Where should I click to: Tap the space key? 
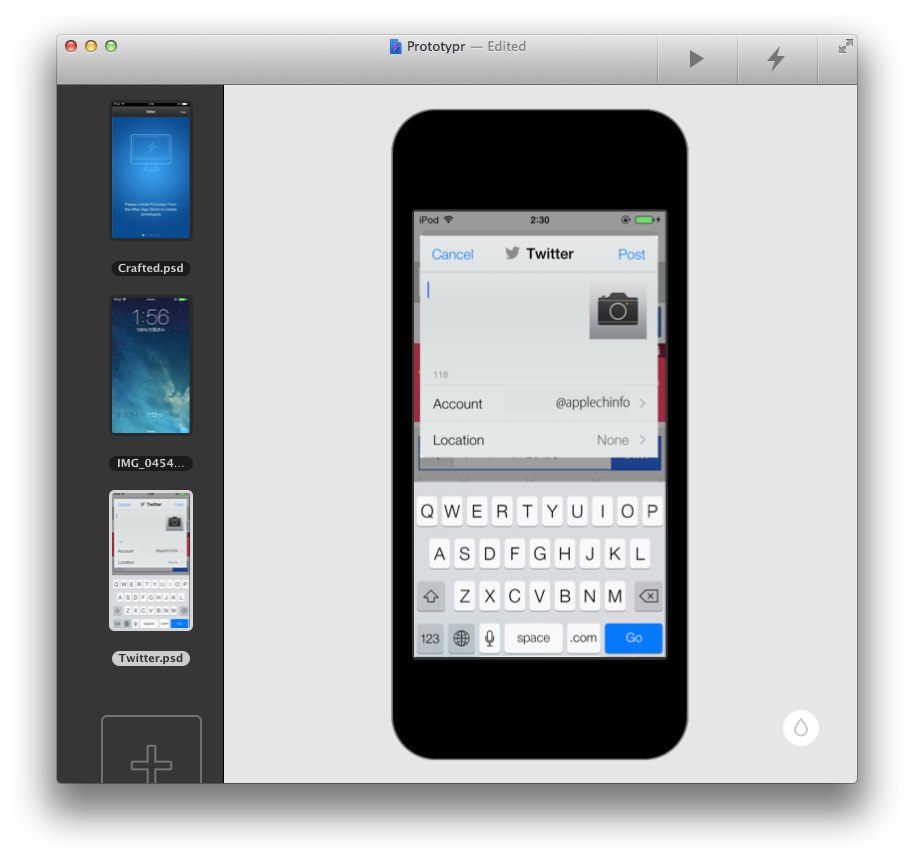(x=533, y=638)
